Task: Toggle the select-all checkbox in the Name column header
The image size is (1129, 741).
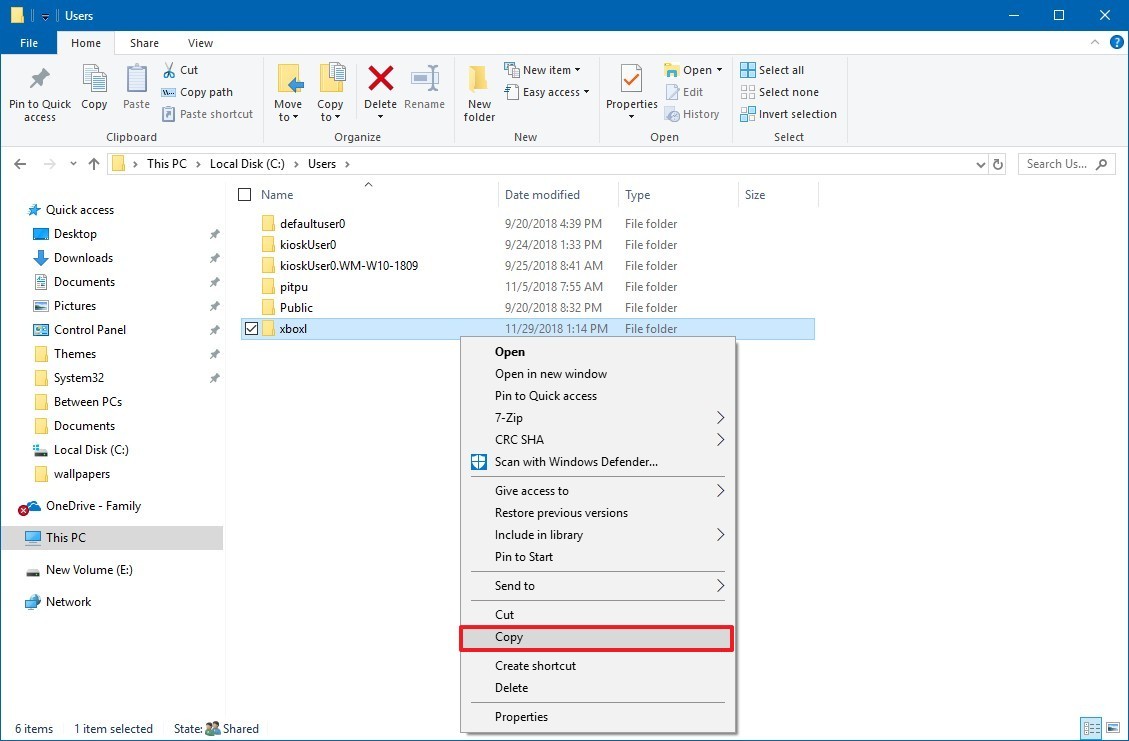Action: coord(244,194)
